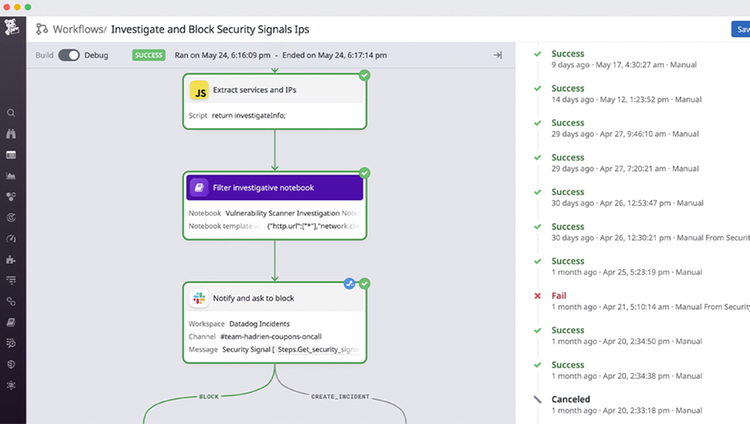Viewport: 750px width, 424px height.
Task: Open the bug icon at sidebar bottom
Action: click(11, 385)
